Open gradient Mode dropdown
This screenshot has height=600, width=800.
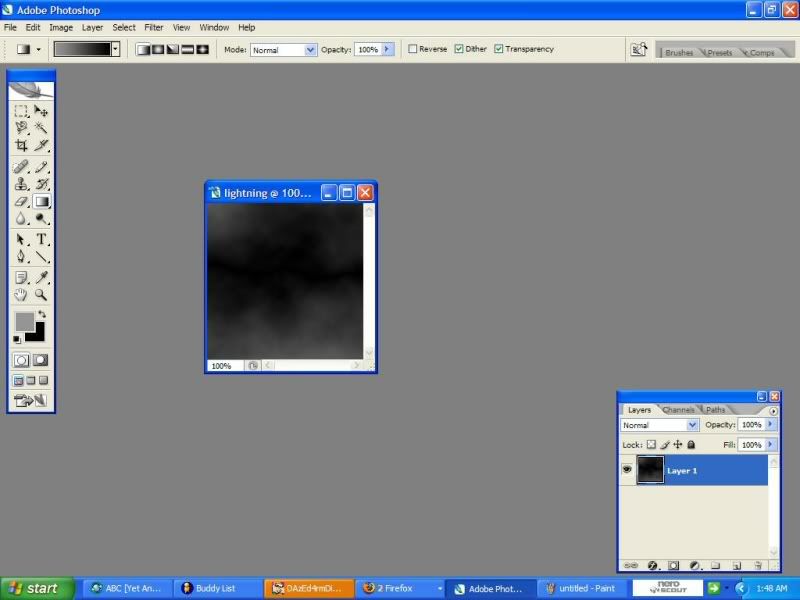pyautogui.click(x=284, y=49)
